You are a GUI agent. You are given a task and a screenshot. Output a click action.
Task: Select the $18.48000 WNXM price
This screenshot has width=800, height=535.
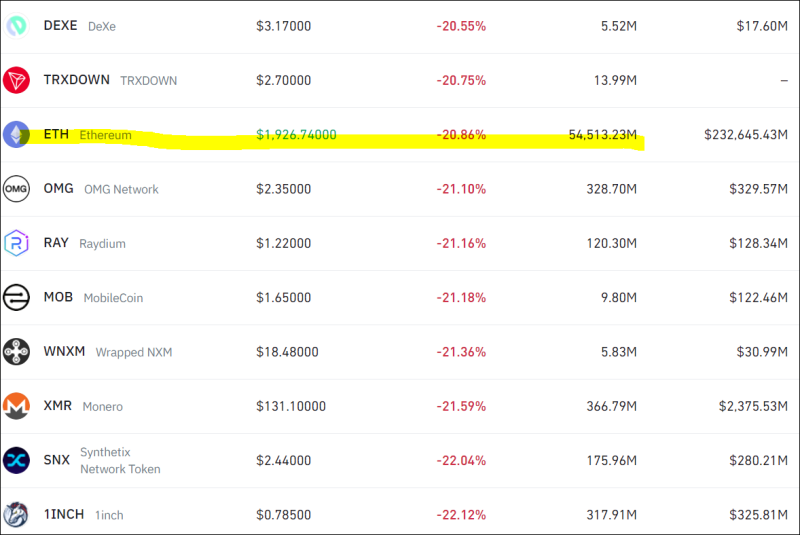[287, 352]
